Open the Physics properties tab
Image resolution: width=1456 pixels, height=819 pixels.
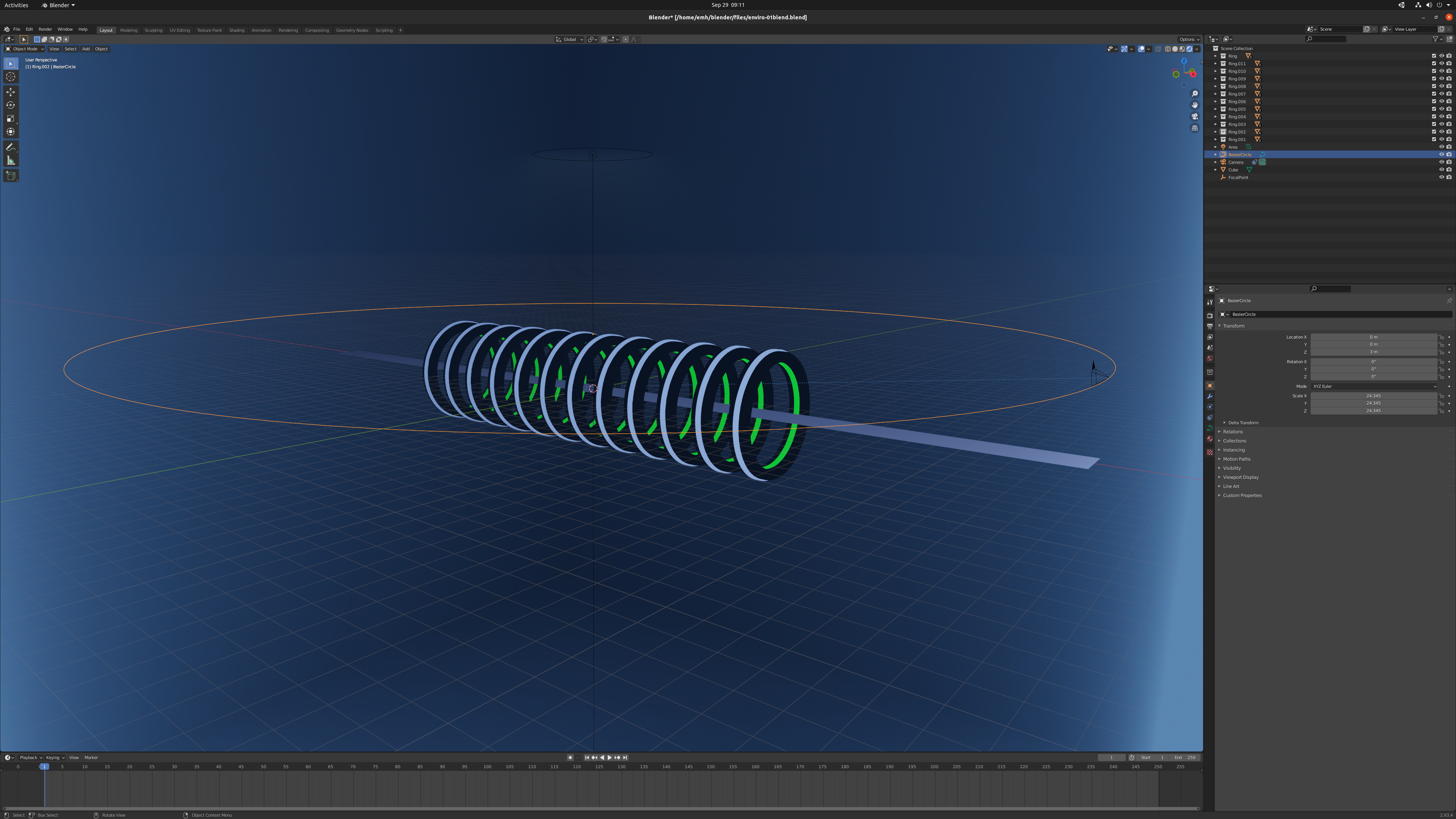pos(1210,407)
